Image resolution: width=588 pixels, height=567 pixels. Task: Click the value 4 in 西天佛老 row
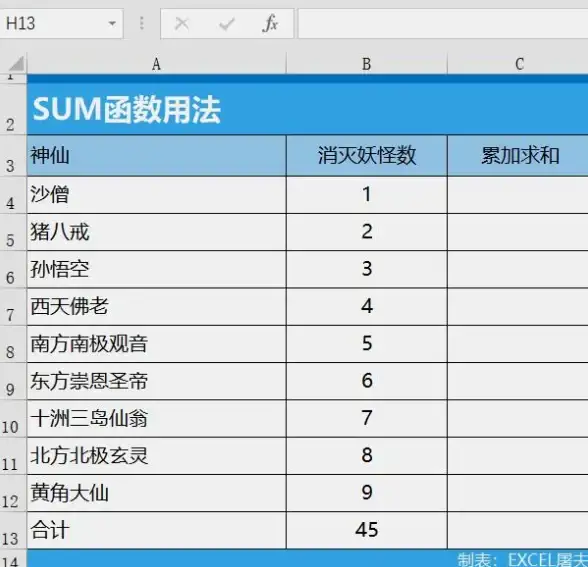point(367,307)
